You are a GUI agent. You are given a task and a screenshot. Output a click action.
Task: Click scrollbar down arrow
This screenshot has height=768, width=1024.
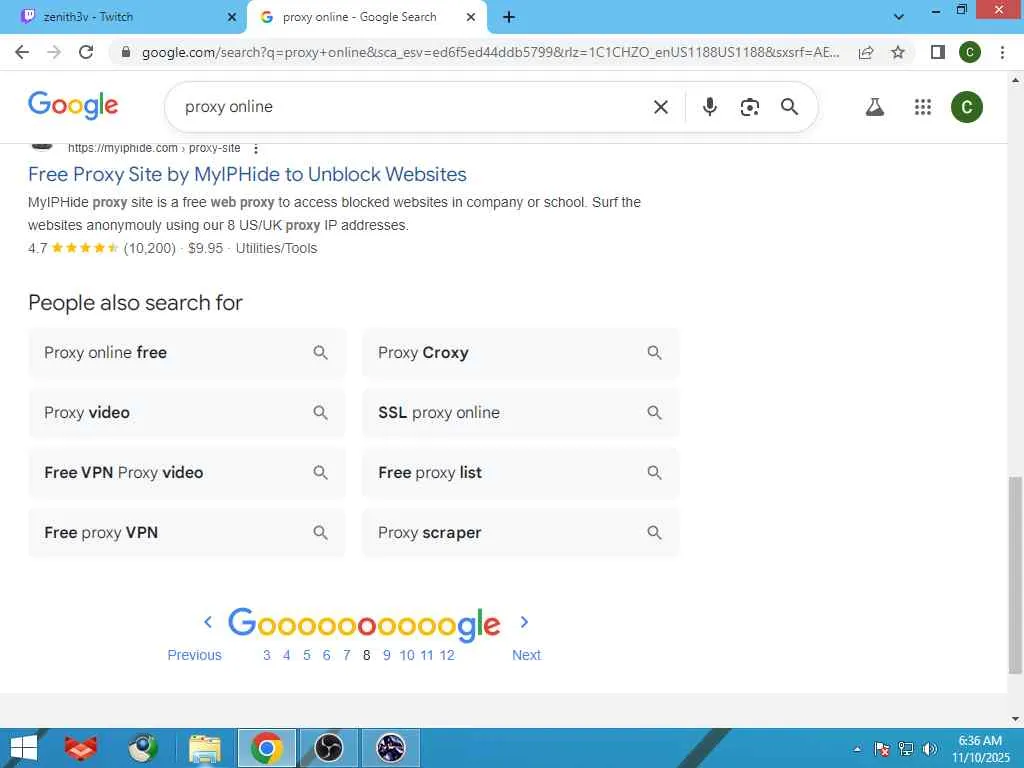coord(1015,719)
